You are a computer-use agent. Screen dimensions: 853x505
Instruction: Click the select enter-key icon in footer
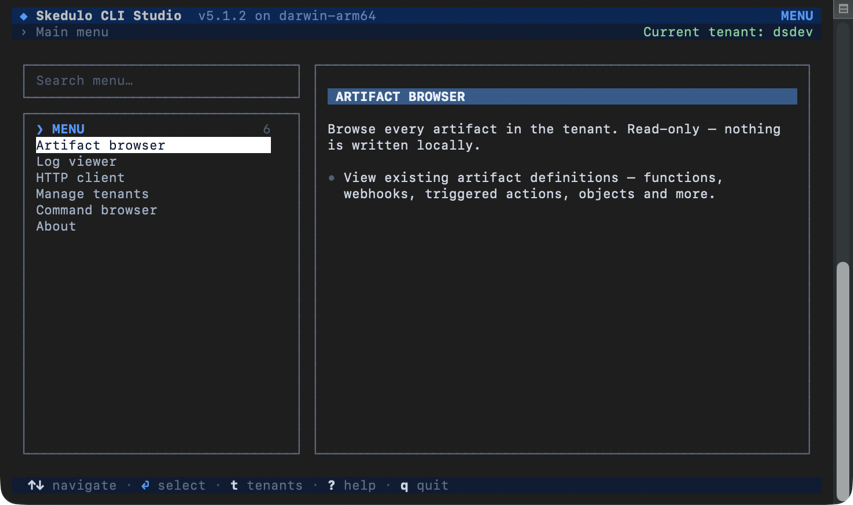click(x=145, y=485)
